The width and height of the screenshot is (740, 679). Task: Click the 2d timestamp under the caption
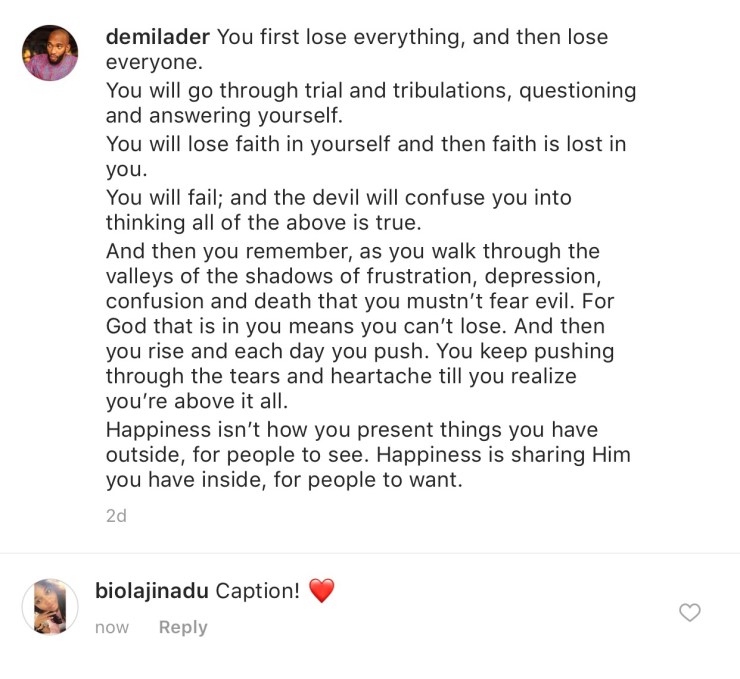coord(116,516)
